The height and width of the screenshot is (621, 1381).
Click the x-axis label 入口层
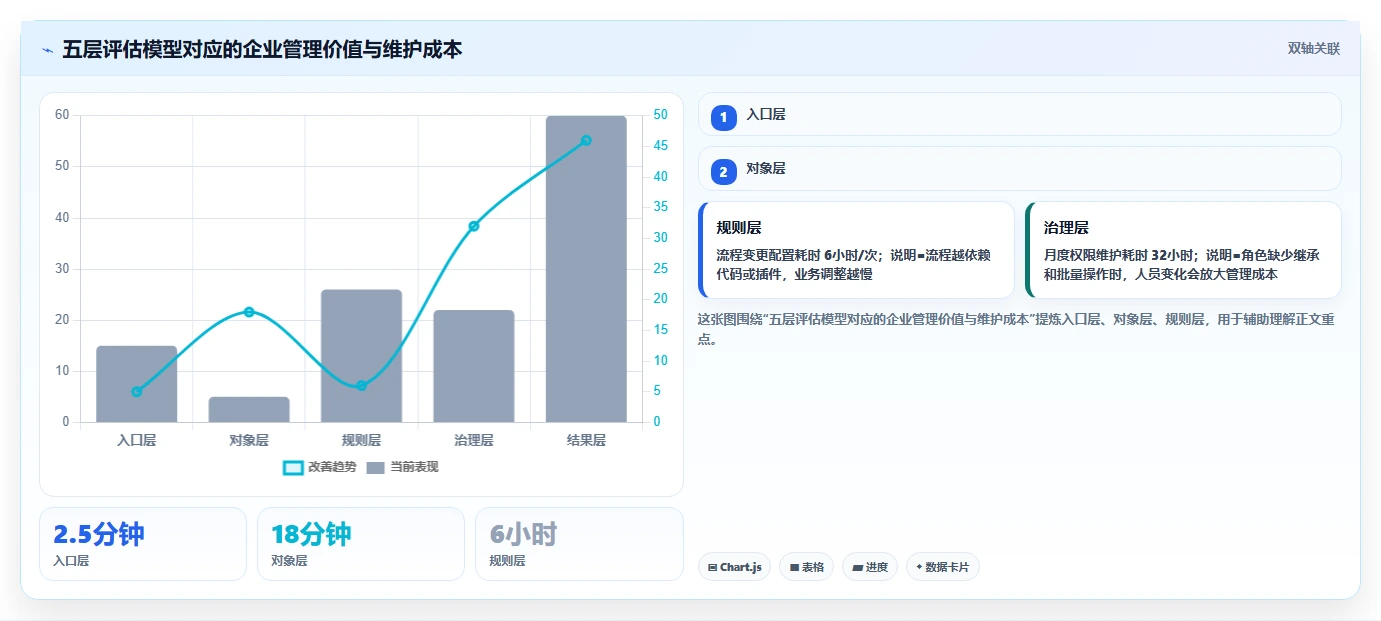[x=137, y=440]
